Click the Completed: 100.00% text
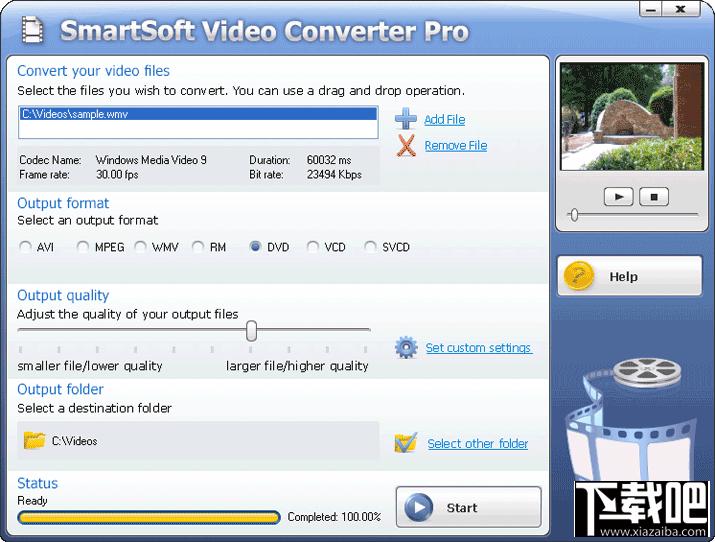The height and width of the screenshot is (542, 715). pos(334,517)
